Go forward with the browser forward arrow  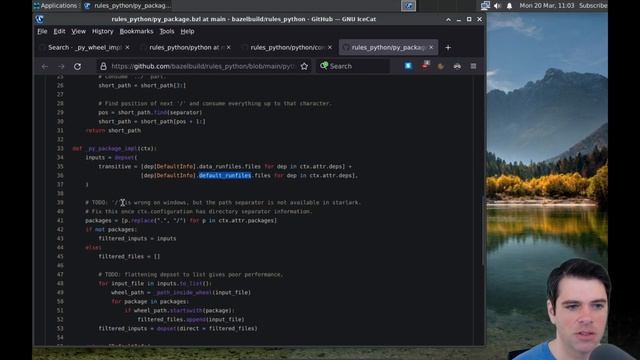coord(61,66)
